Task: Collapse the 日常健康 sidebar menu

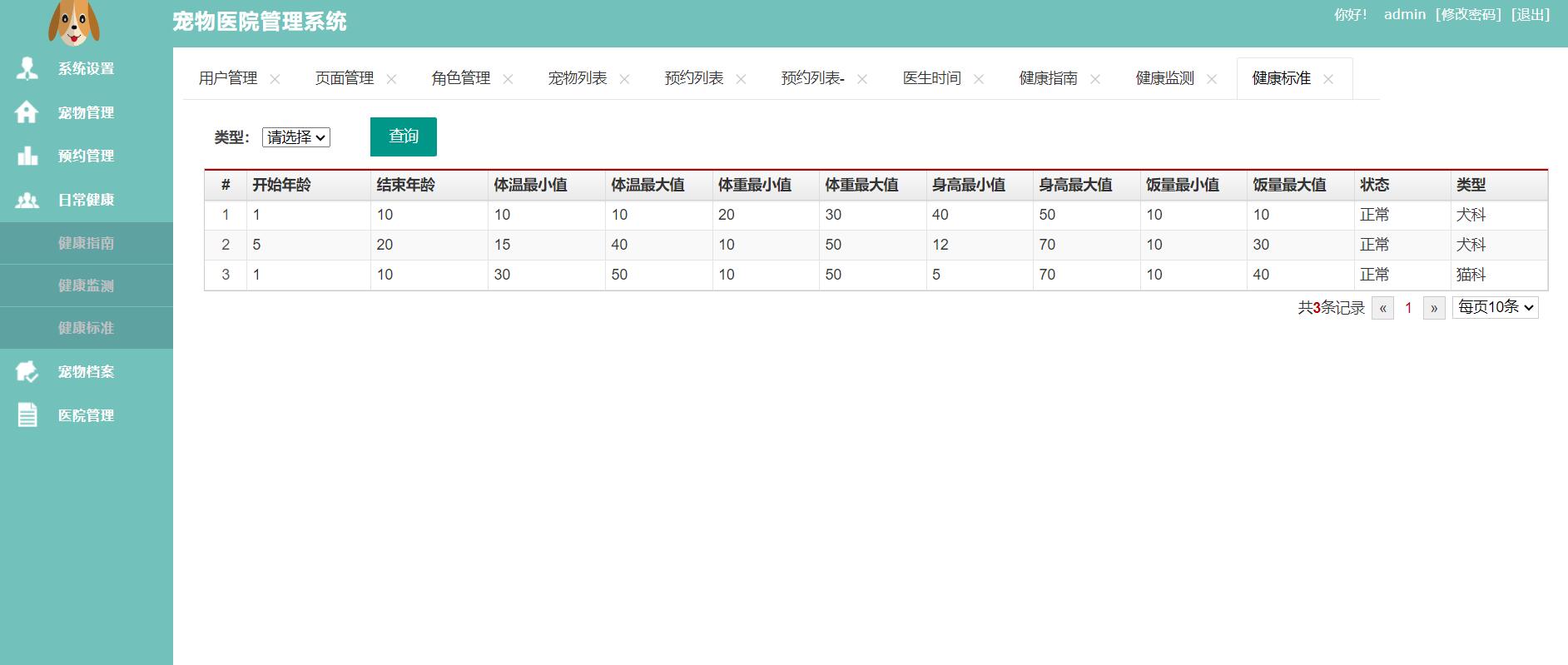Action: 87,200
